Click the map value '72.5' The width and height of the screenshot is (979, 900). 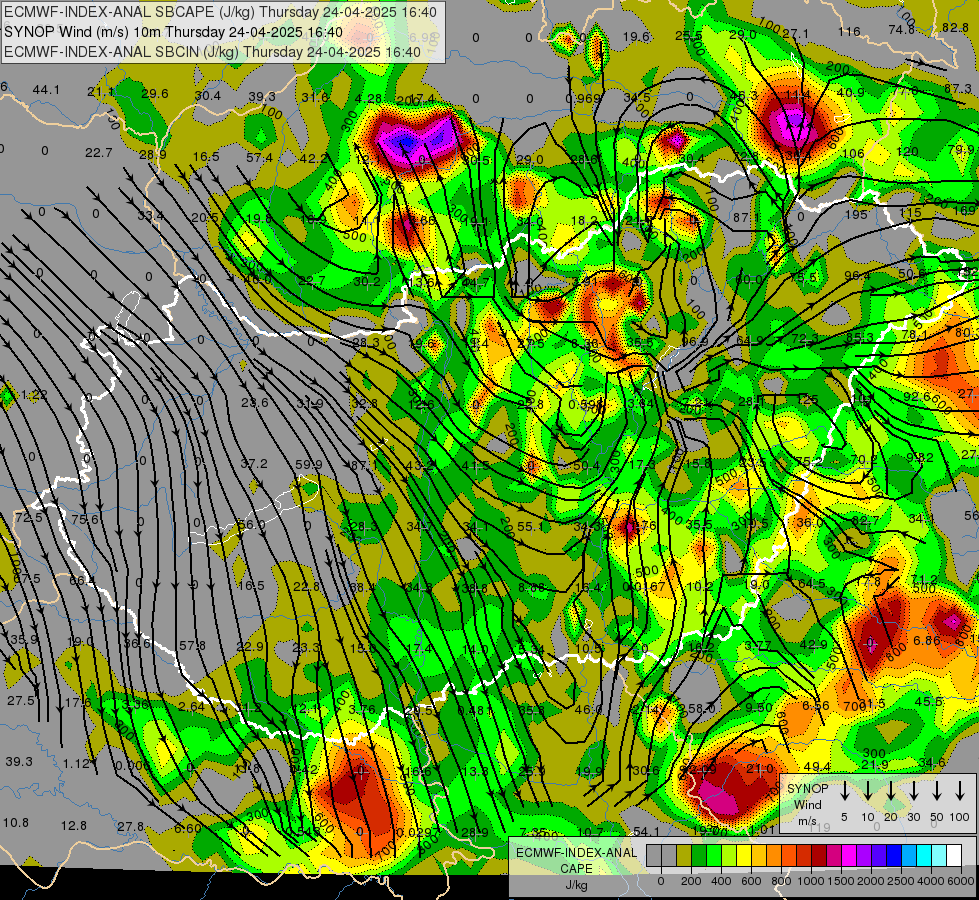coord(29,518)
